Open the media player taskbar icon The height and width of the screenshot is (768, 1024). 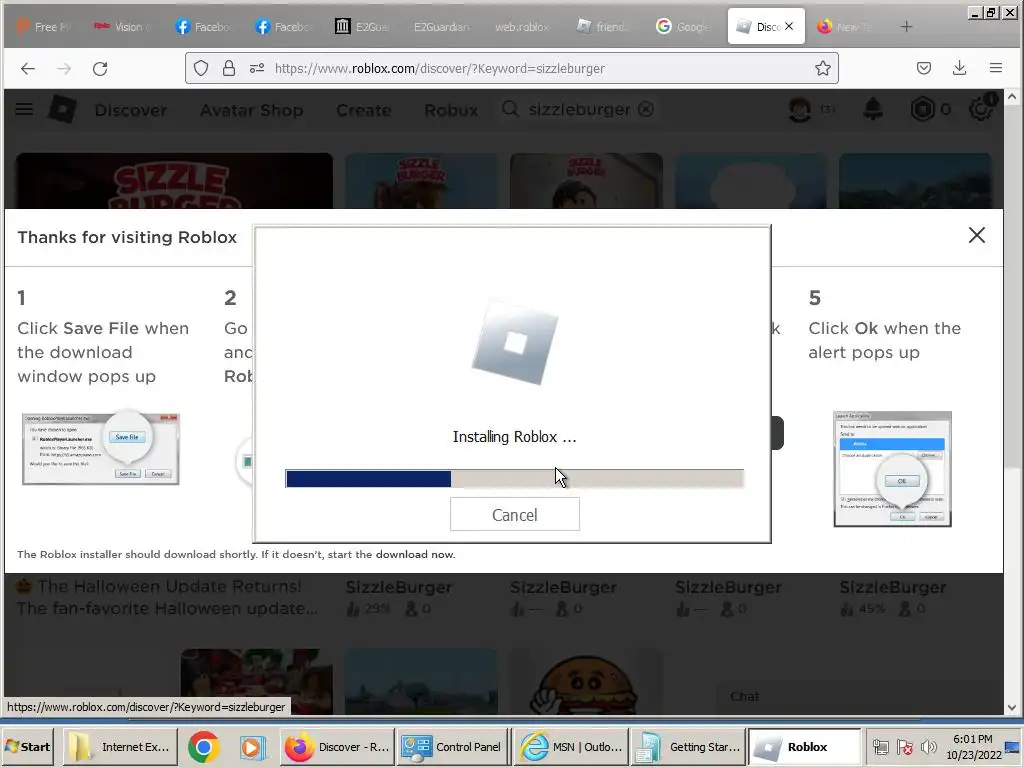[x=251, y=747]
